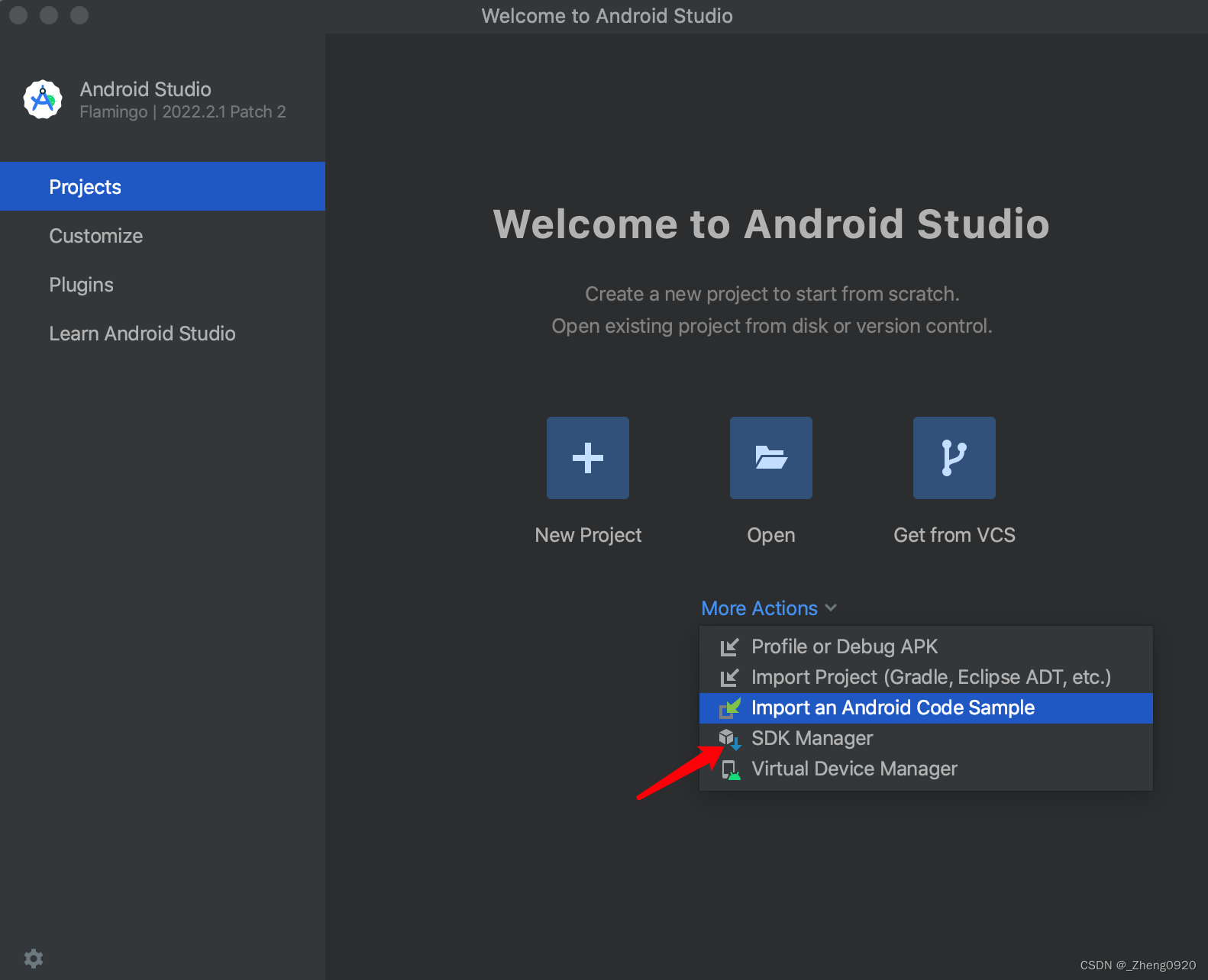Click the Get from VCS branch icon
The image size is (1208, 980).
tap(954, 458)
